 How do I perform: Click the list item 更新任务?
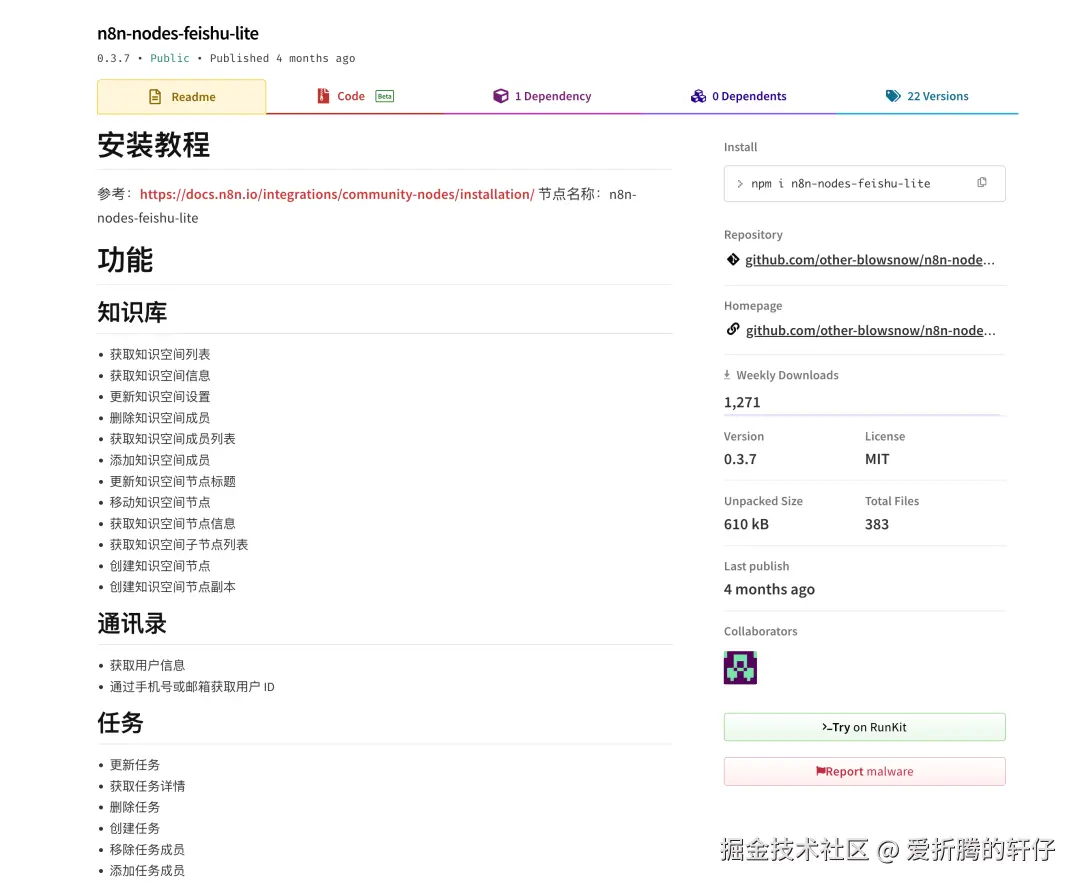click(134, 765)
